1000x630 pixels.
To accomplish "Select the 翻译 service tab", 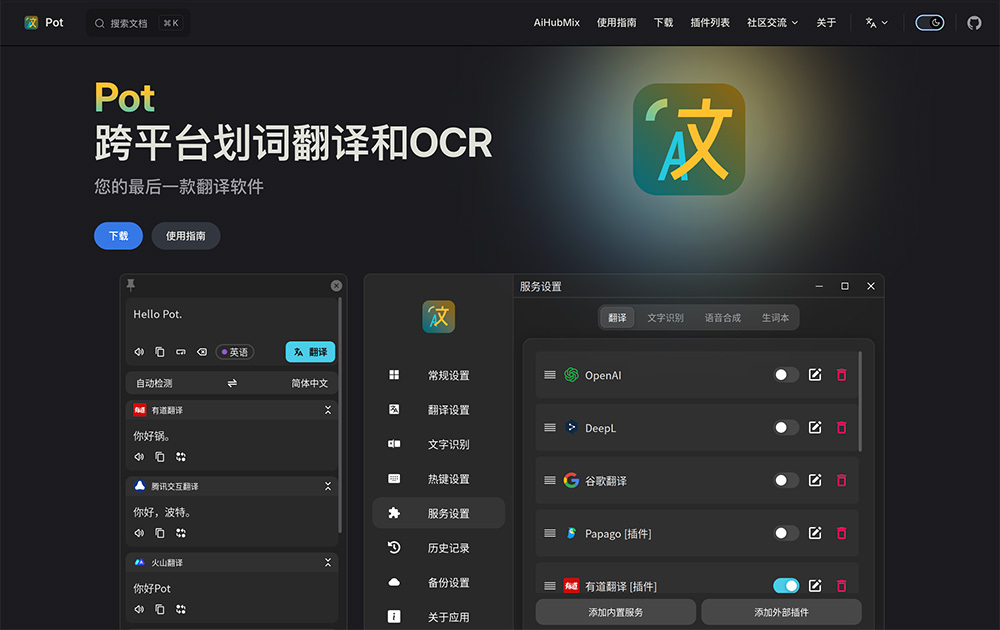I will 617,318.
